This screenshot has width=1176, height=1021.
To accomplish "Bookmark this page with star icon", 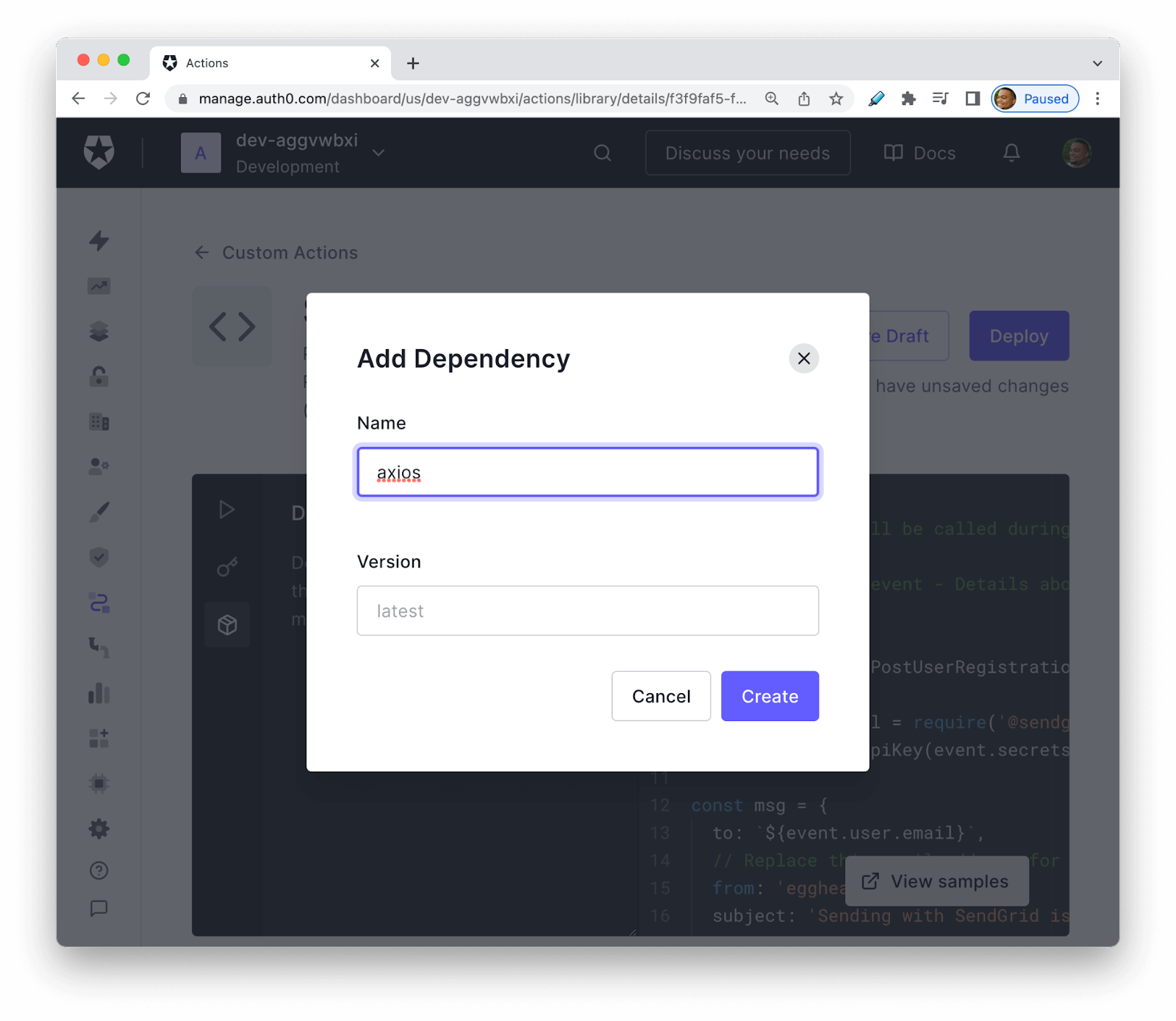I will pyautogui.click(x=836, y=98).
